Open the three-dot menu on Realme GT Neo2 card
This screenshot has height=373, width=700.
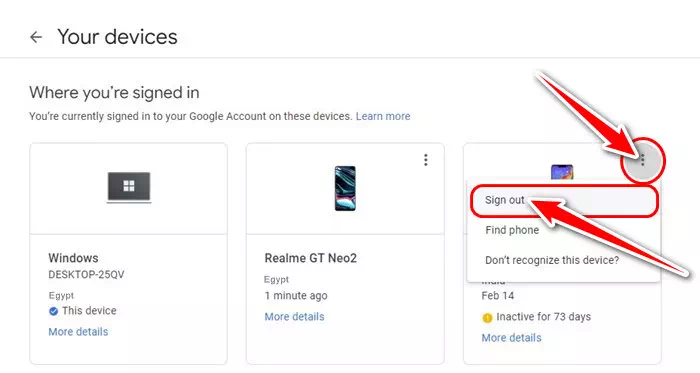(426, 160)
